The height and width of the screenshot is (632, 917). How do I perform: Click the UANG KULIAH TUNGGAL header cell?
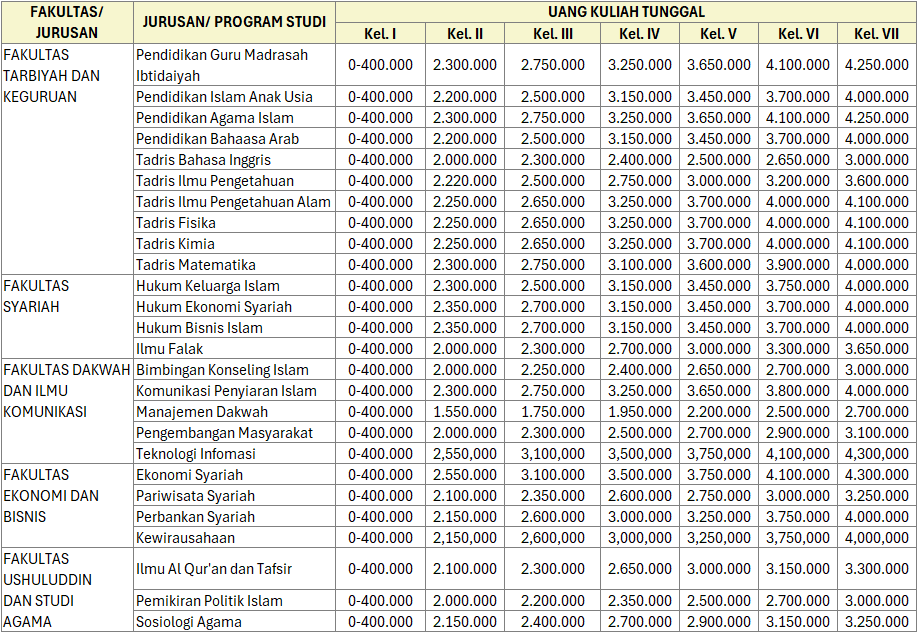click(x=626, y=12)
